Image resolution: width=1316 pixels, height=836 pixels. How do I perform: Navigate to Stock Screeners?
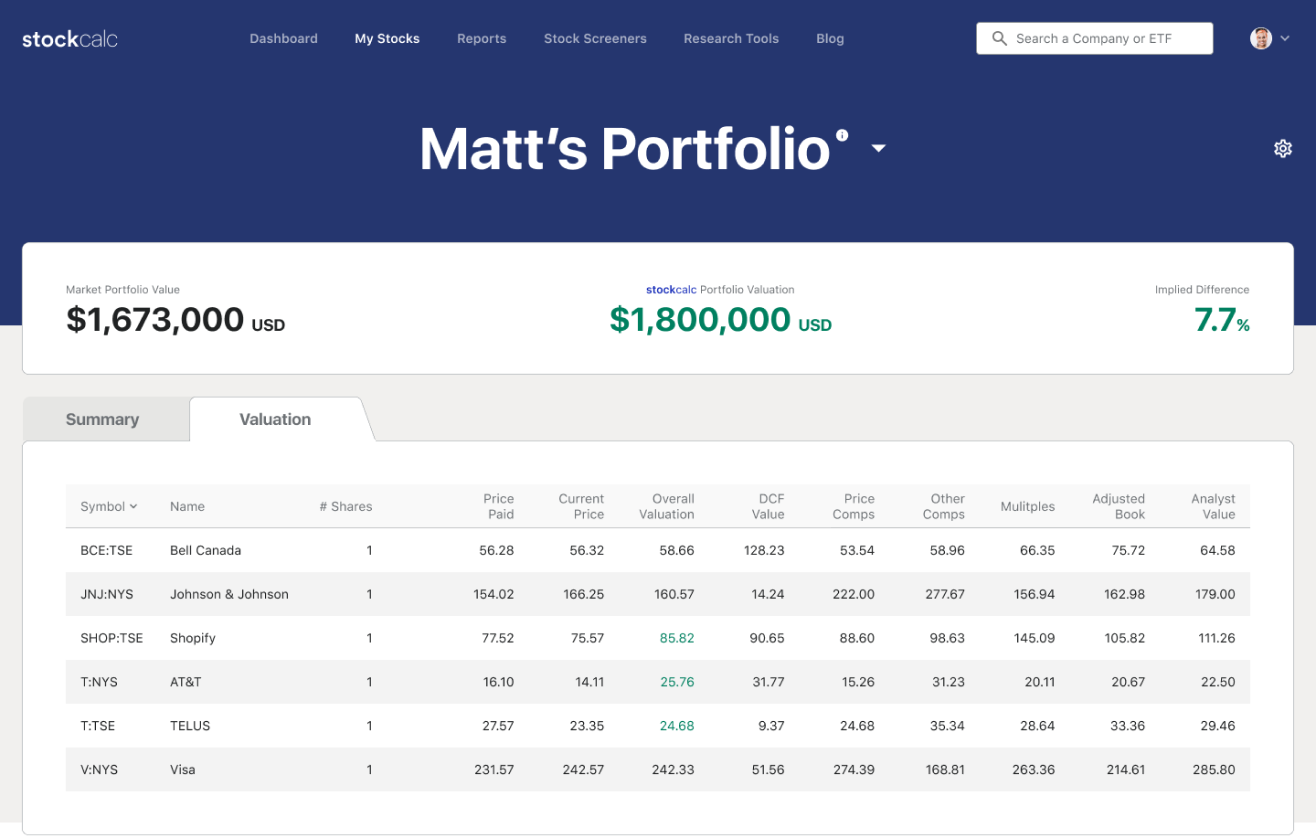594,38
